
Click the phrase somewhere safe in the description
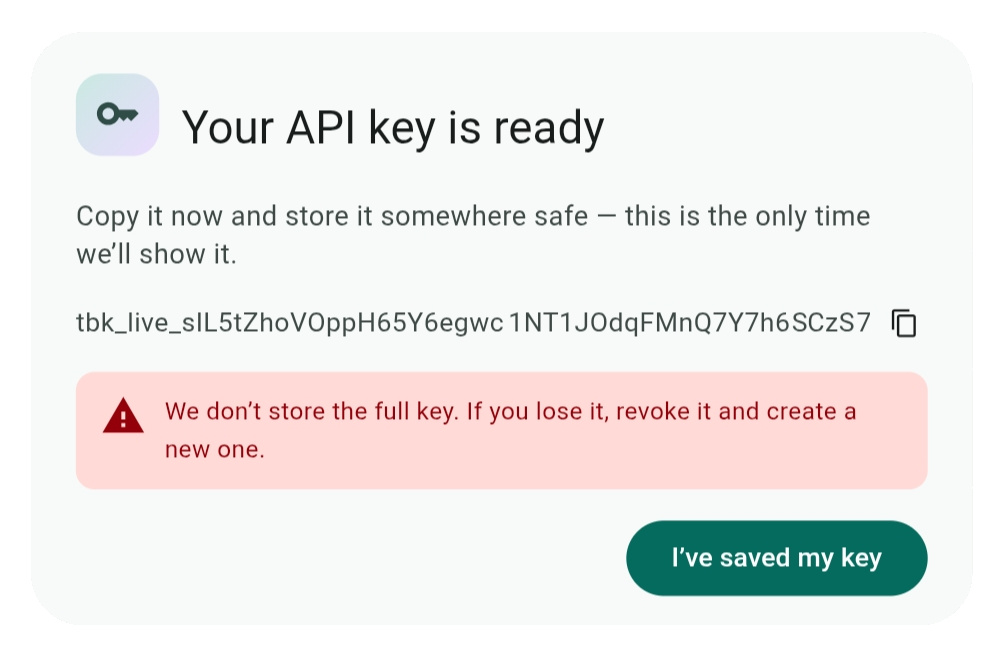pyautogui.click(x=484, y=216)
